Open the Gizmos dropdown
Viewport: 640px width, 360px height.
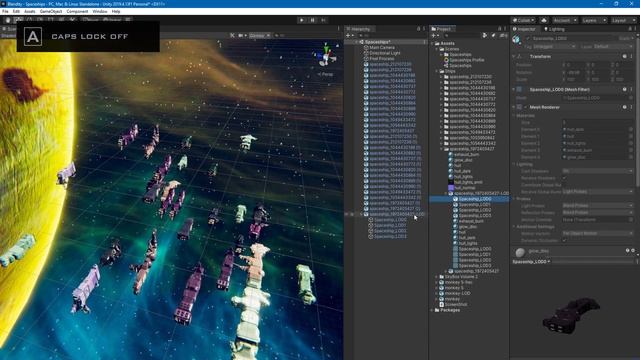pos(260,36)
